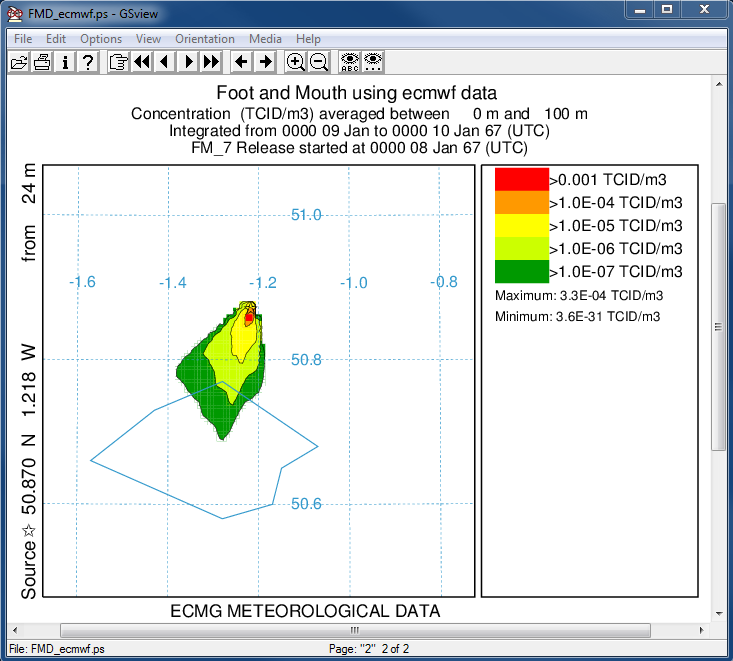Zoom out with the magnifier minus icon

click(319, 62)
